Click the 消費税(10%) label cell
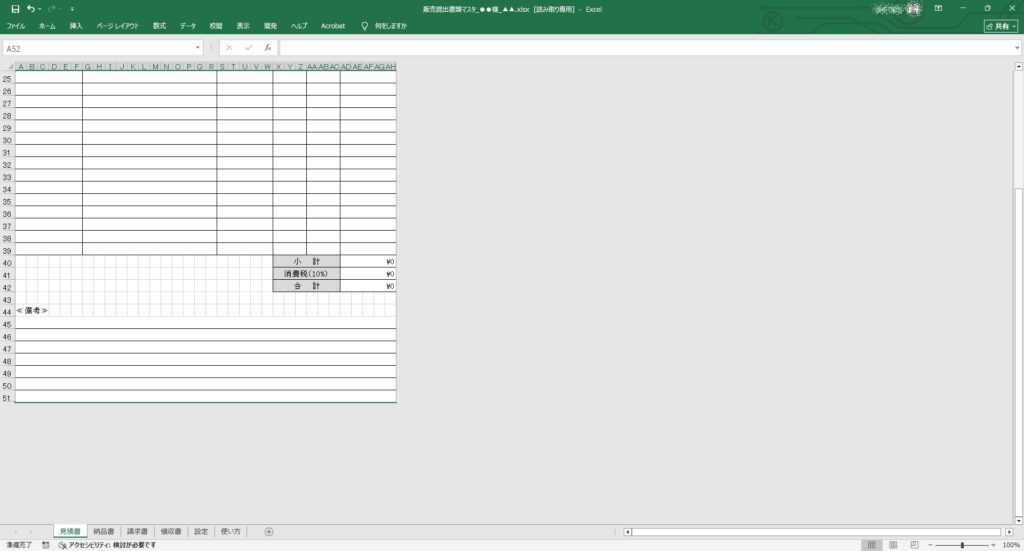Screen dimensions: 1024x551 (306, 274)
